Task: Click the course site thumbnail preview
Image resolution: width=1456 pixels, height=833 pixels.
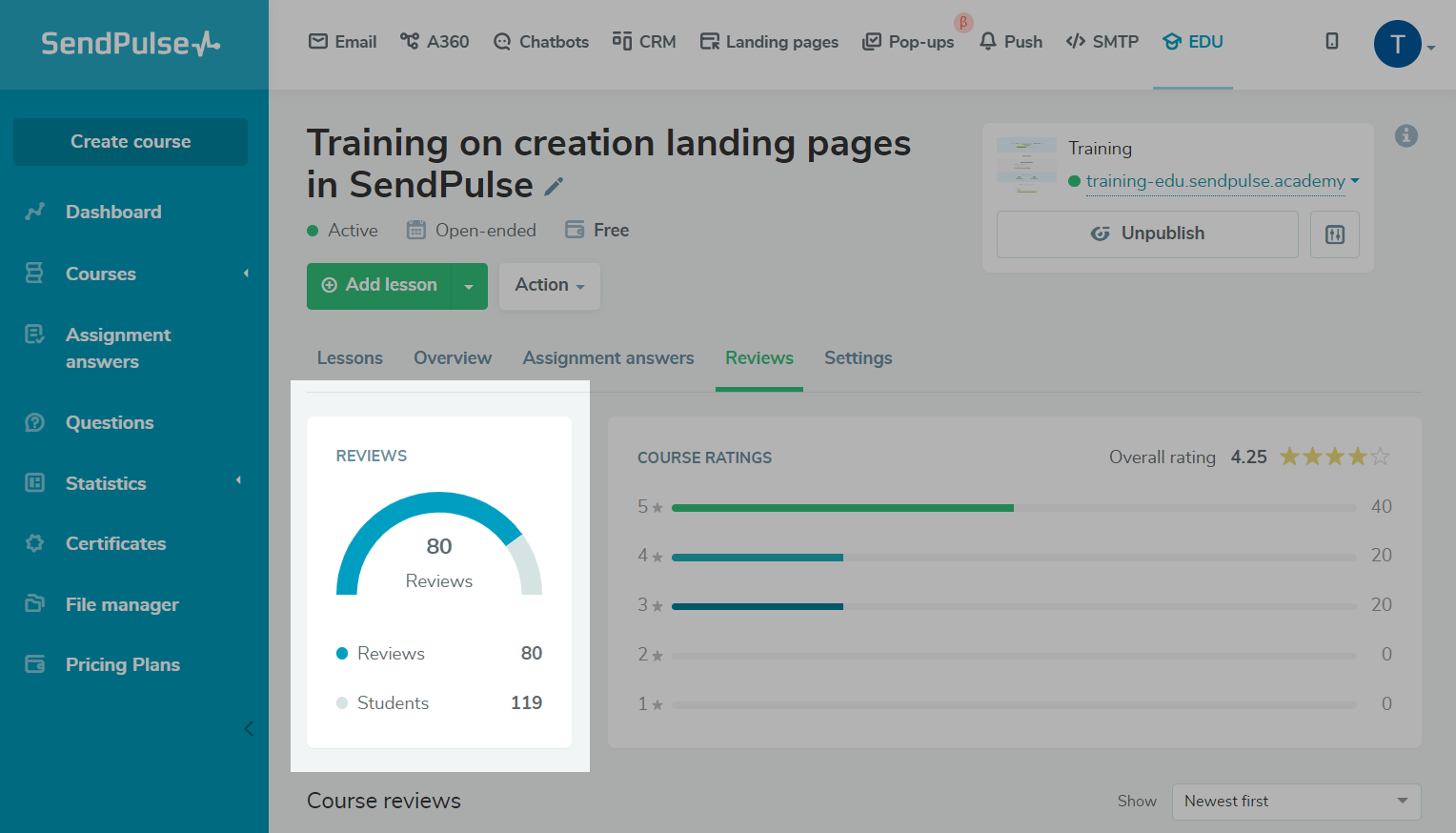Action: pyautogui.click(x=1026, y=165)
